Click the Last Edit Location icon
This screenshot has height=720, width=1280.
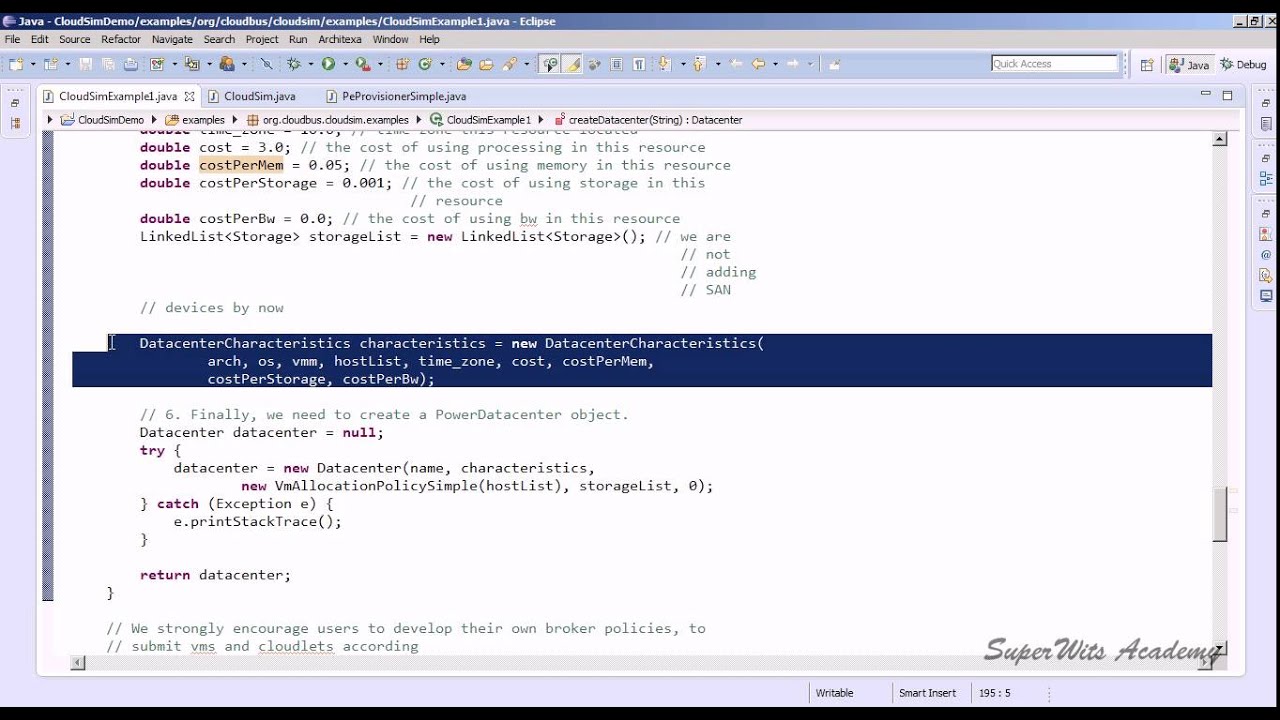point(736,64)
